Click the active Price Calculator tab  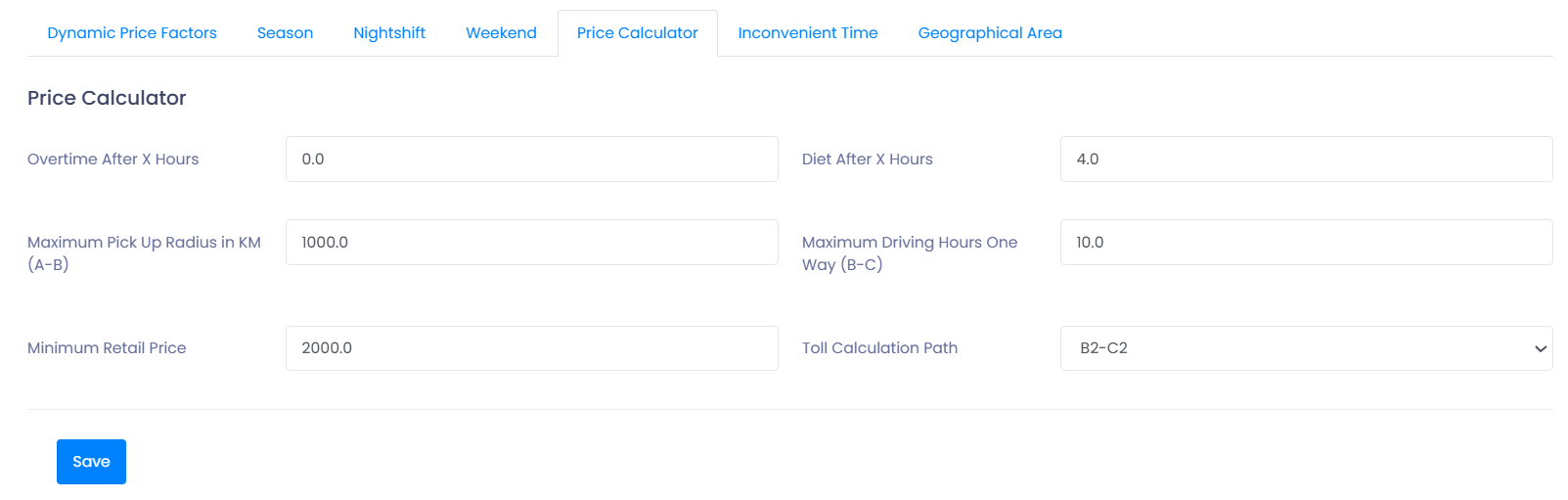[x=637, y=33]
